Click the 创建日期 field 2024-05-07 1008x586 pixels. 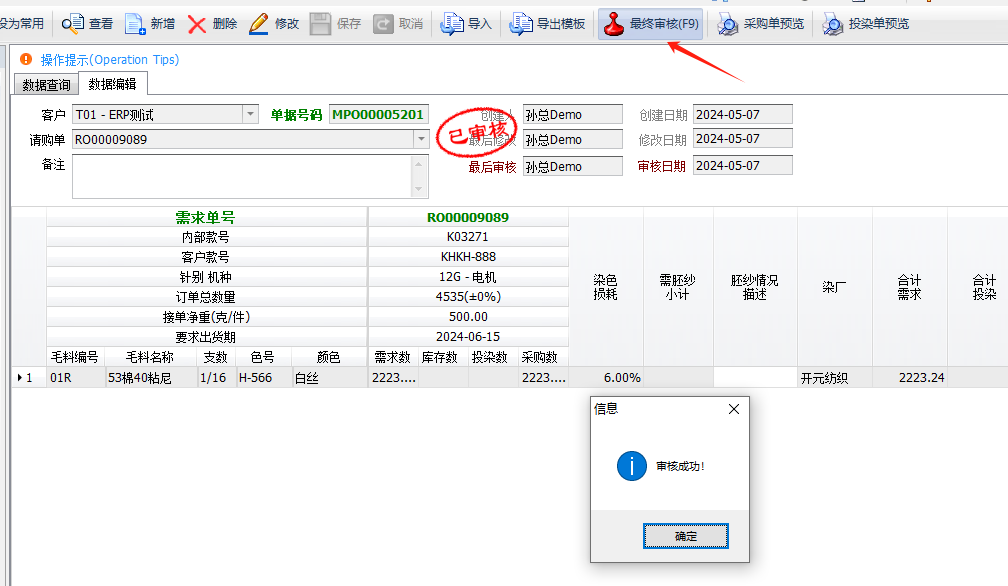pyautogui.click(x=742, y=114)
